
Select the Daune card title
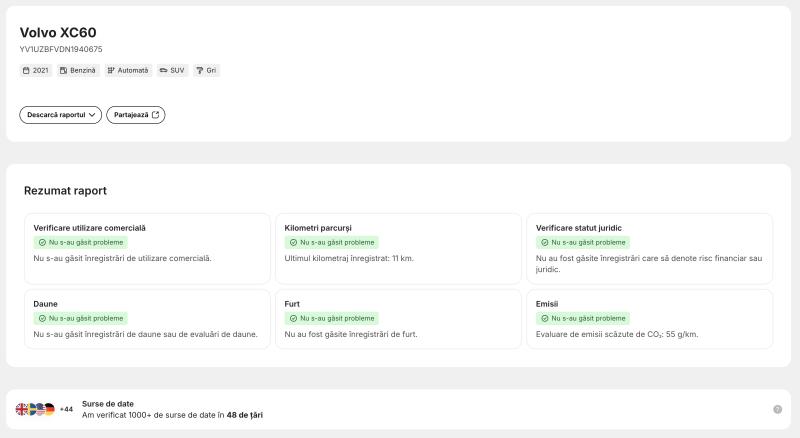click(45, 304)
